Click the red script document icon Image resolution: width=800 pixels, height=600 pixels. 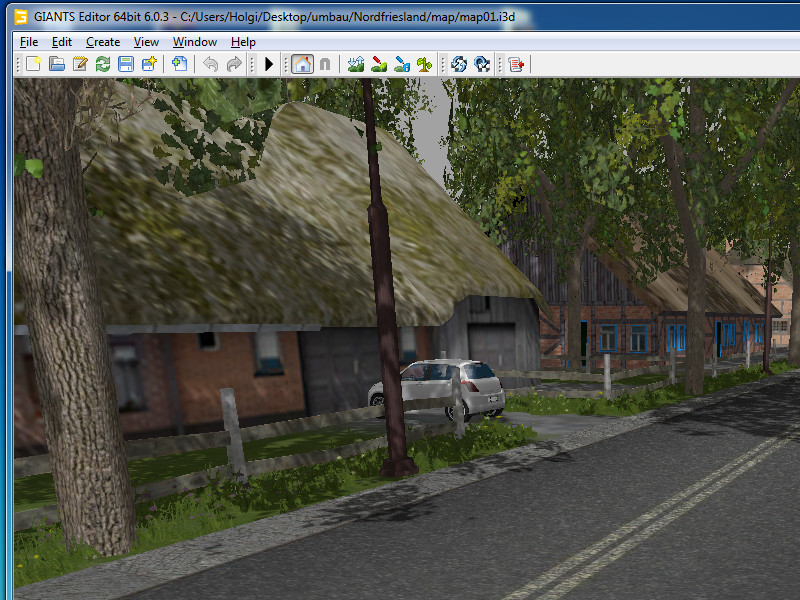coord(516,64)
